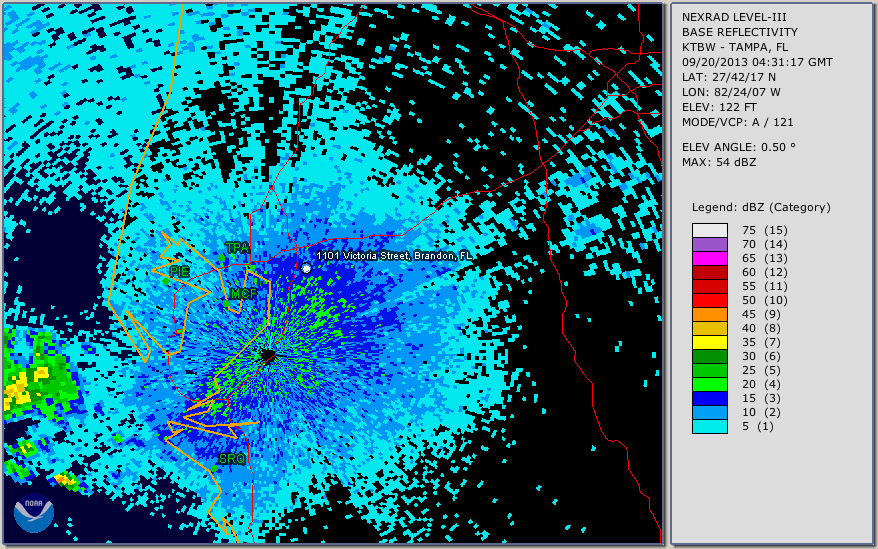Click the ELEV ANGLE: 0.50 text
This screenshot has height=549, width=878.
[x=739, y=147]
